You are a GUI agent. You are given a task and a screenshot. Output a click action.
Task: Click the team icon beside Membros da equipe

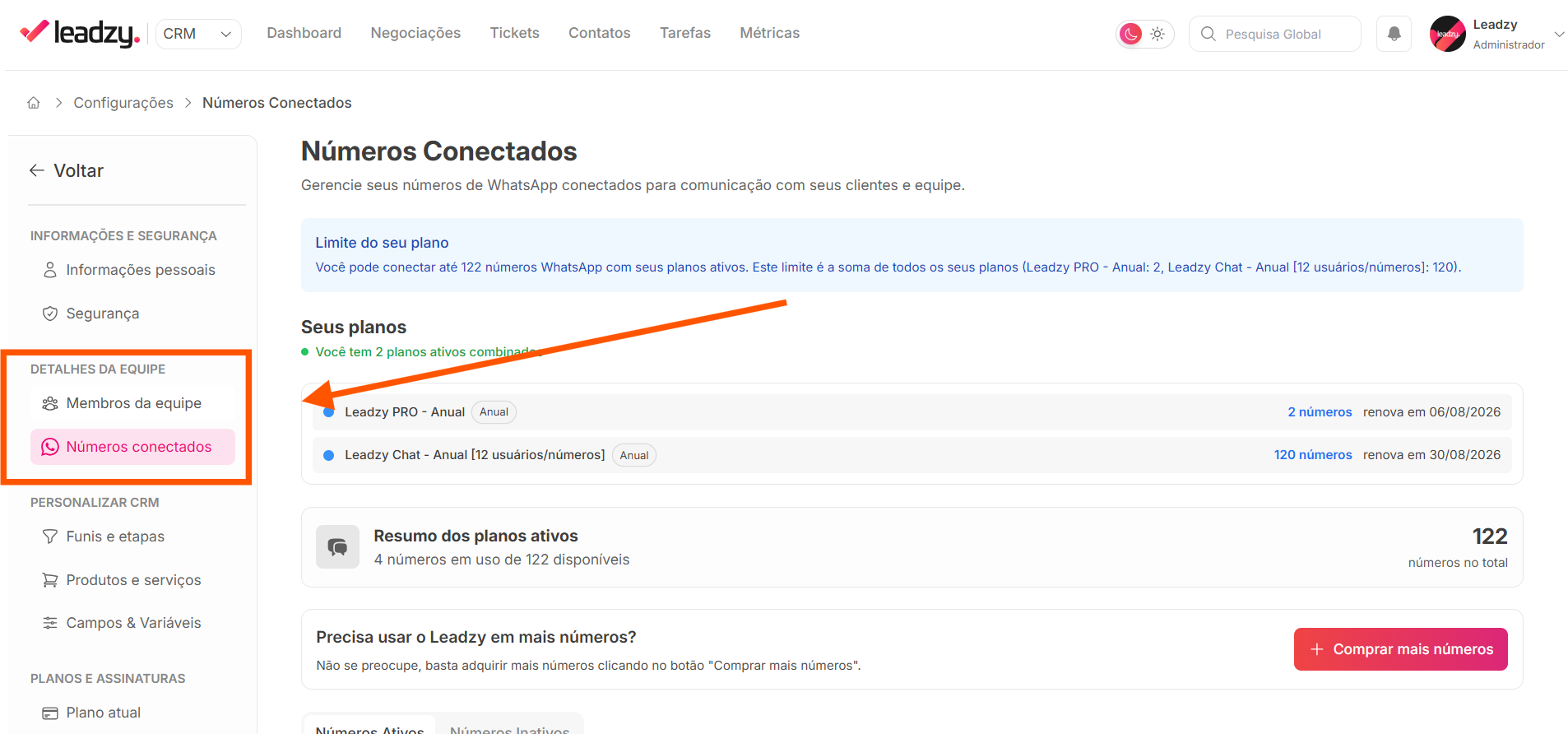point(50,403)
